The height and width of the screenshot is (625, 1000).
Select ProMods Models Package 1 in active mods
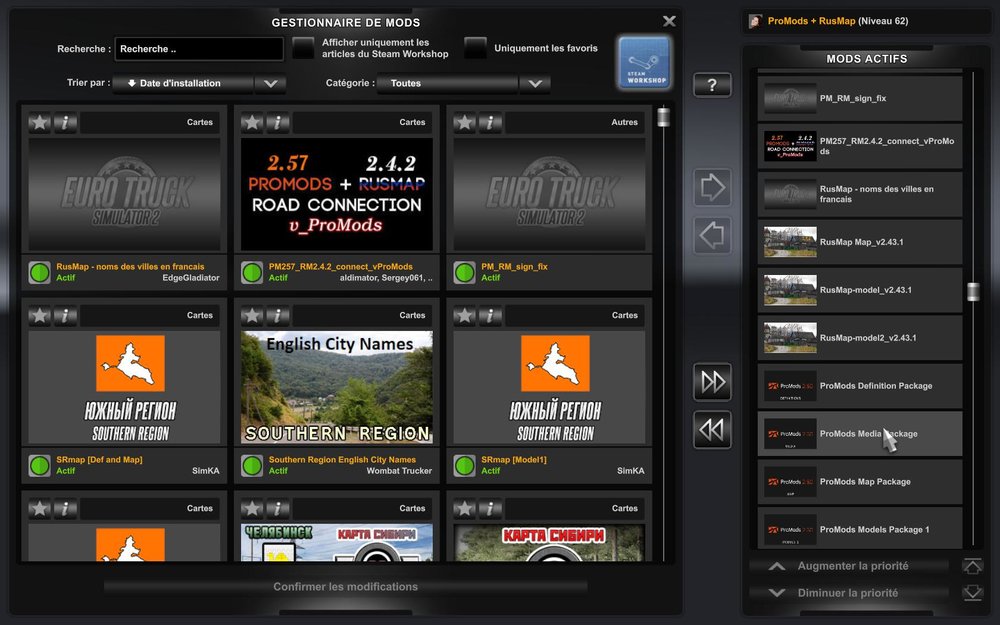pyautogui.click(x=860, y=528)
